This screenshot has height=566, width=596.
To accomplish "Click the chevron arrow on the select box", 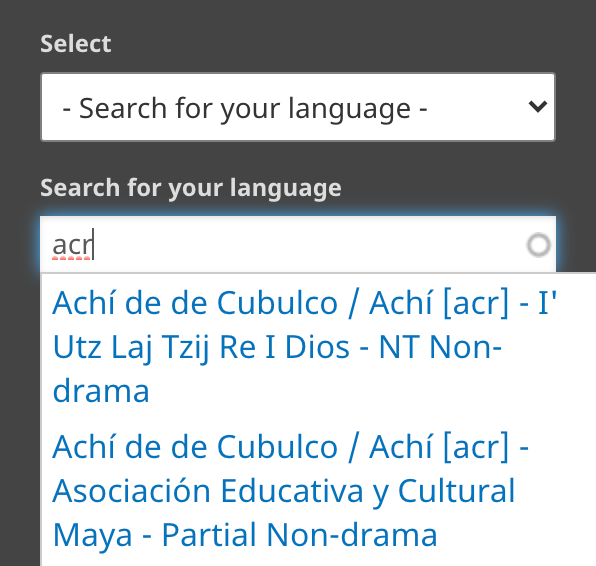I will (537, 107).
